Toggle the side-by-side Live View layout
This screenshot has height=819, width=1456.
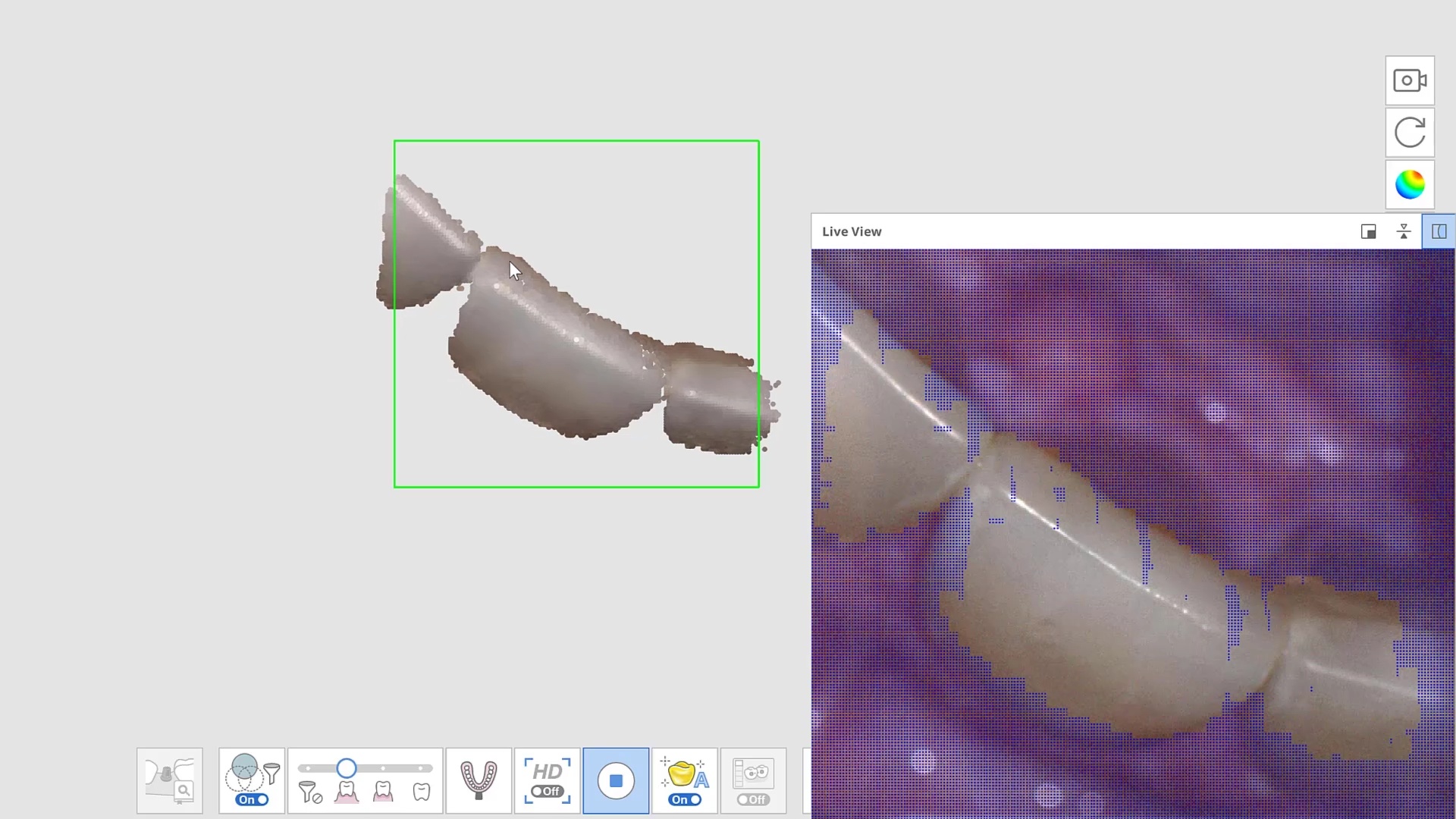click(1438, 232)
